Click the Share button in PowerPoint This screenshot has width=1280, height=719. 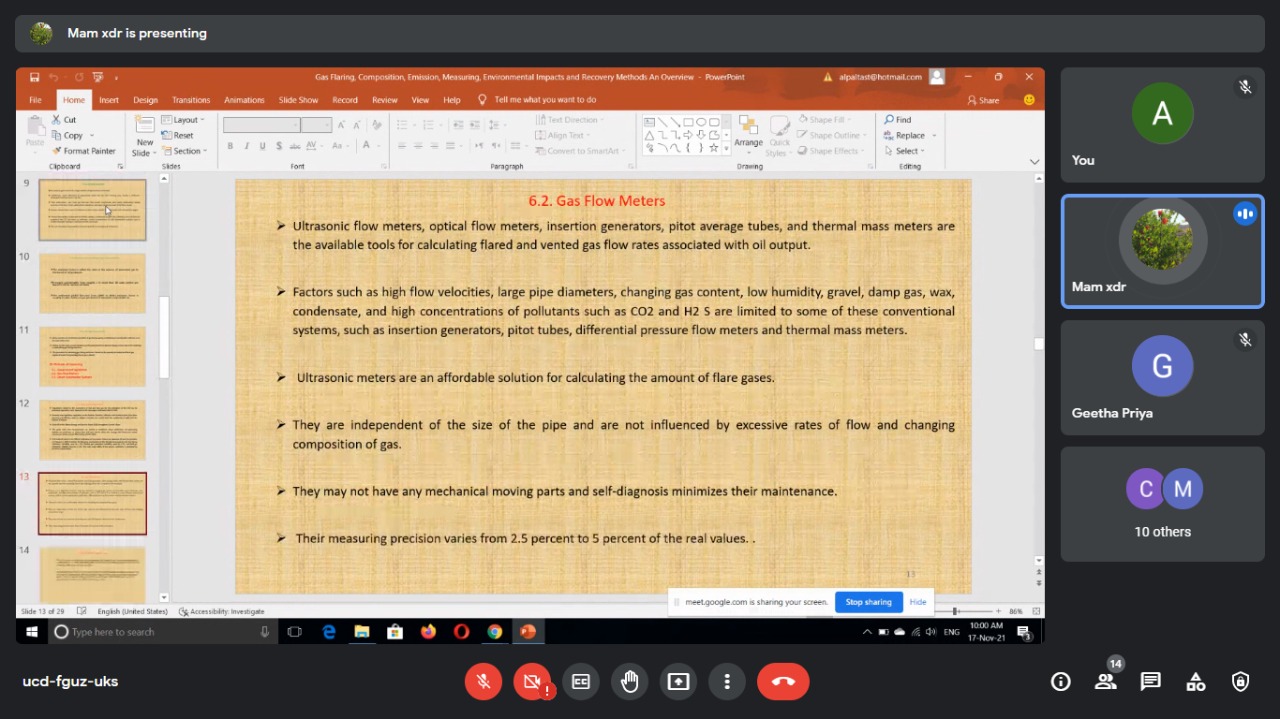click(x=983, y=100)
